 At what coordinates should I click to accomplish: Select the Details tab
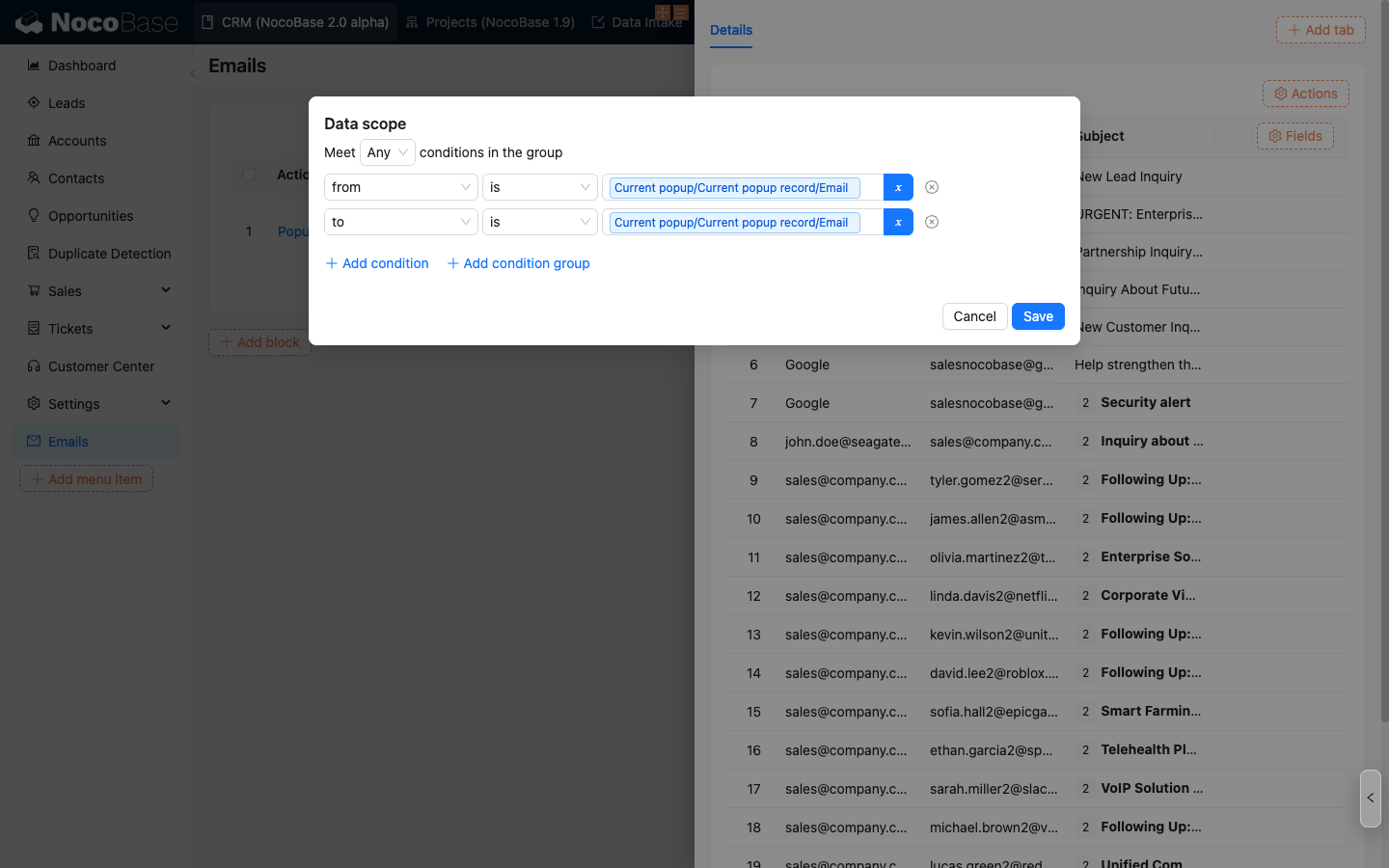731,30
